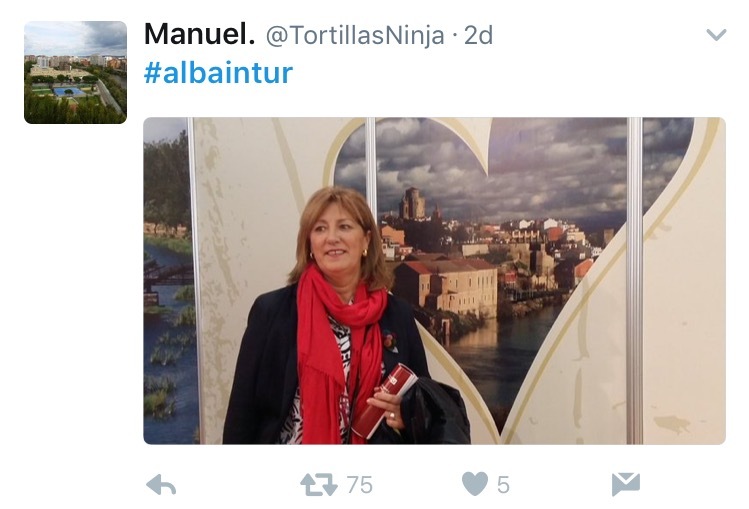
Task: Open the tweet permalink via 2d timestamp
Action: (478, 35)
